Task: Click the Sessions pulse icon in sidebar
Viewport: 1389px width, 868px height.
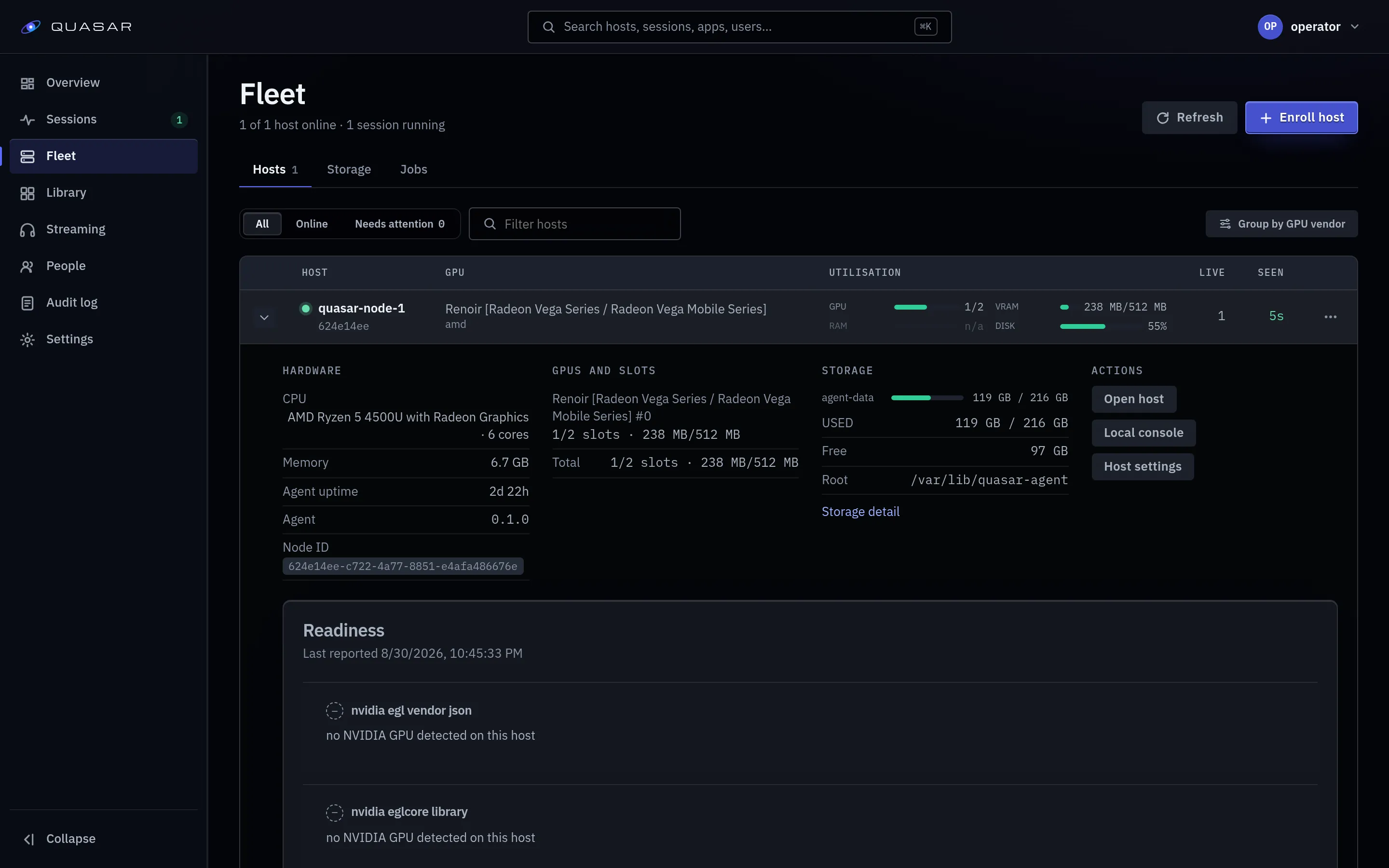Action: [x=27, y=120]
